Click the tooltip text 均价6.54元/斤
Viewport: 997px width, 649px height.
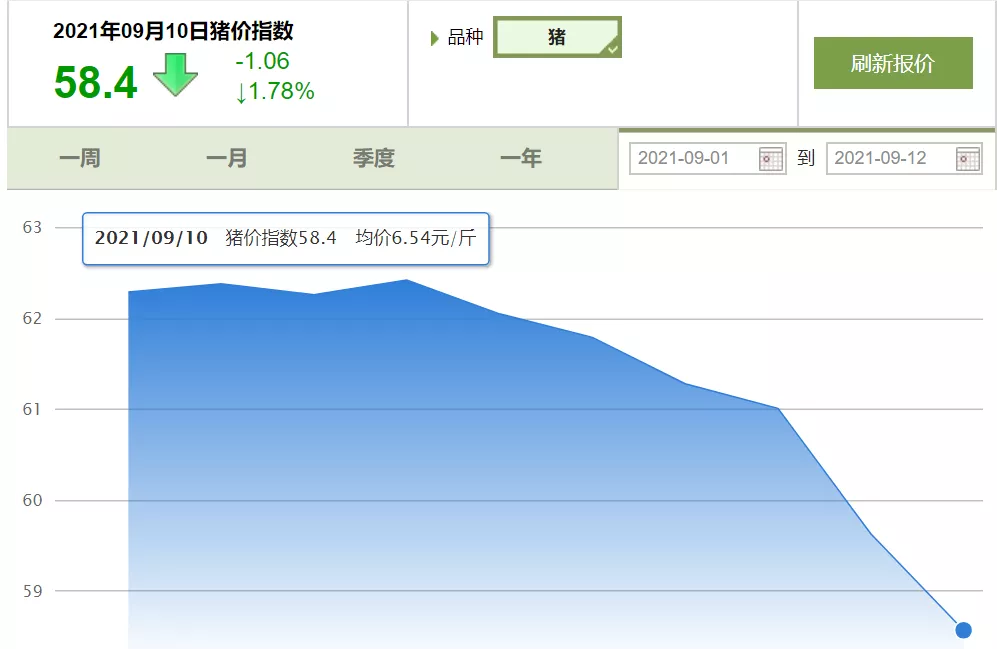(416, 238)
